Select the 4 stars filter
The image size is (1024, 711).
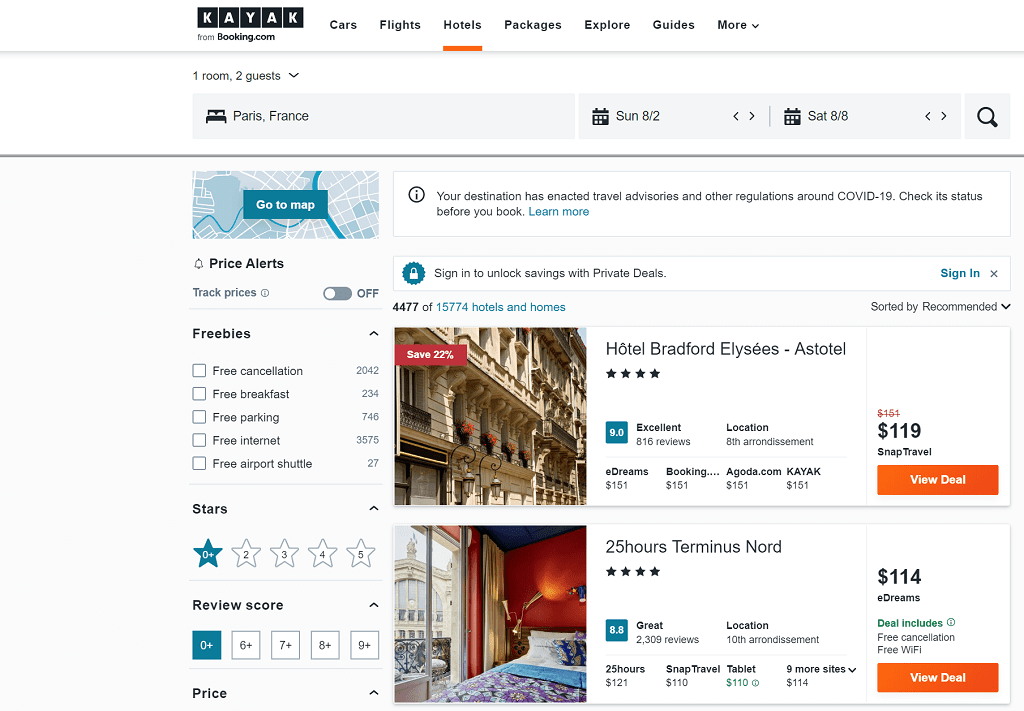(322, 554)
